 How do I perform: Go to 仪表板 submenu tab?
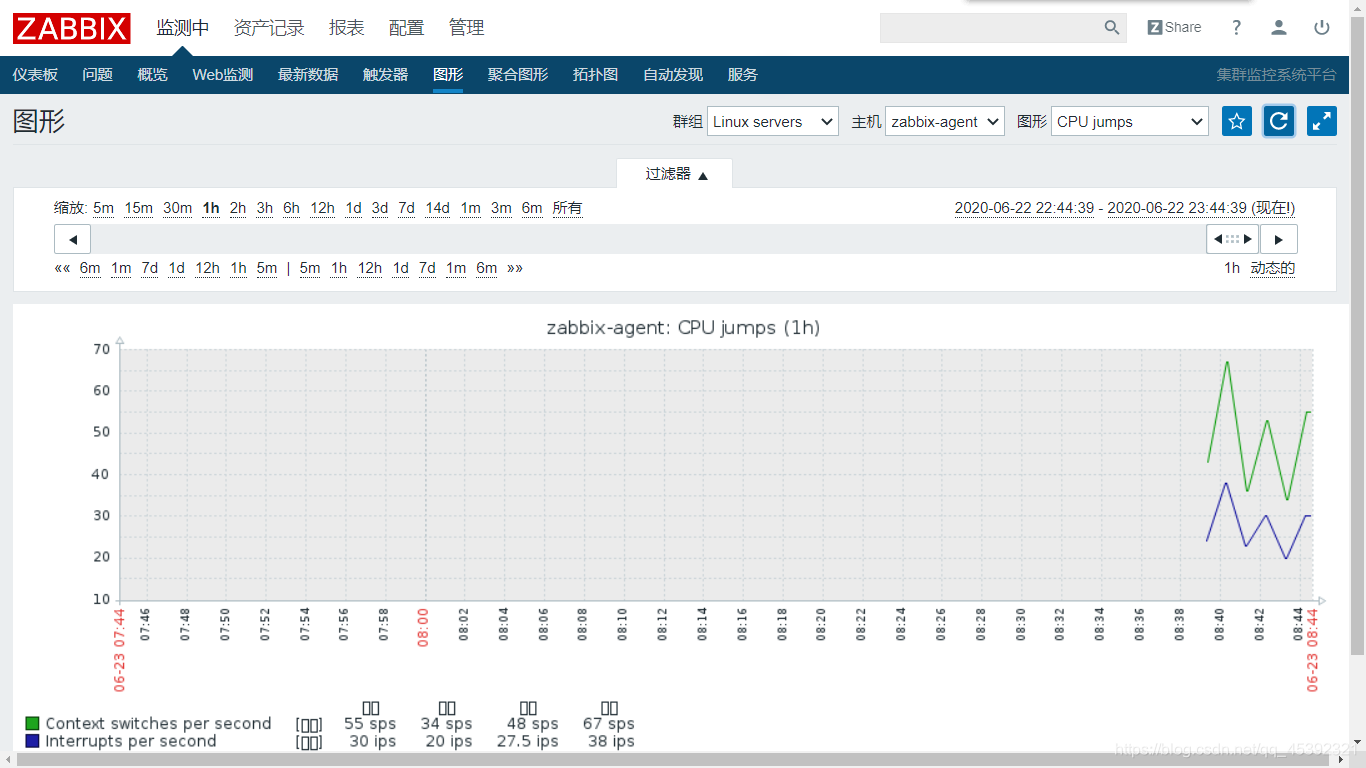click(x=35, y=75)
